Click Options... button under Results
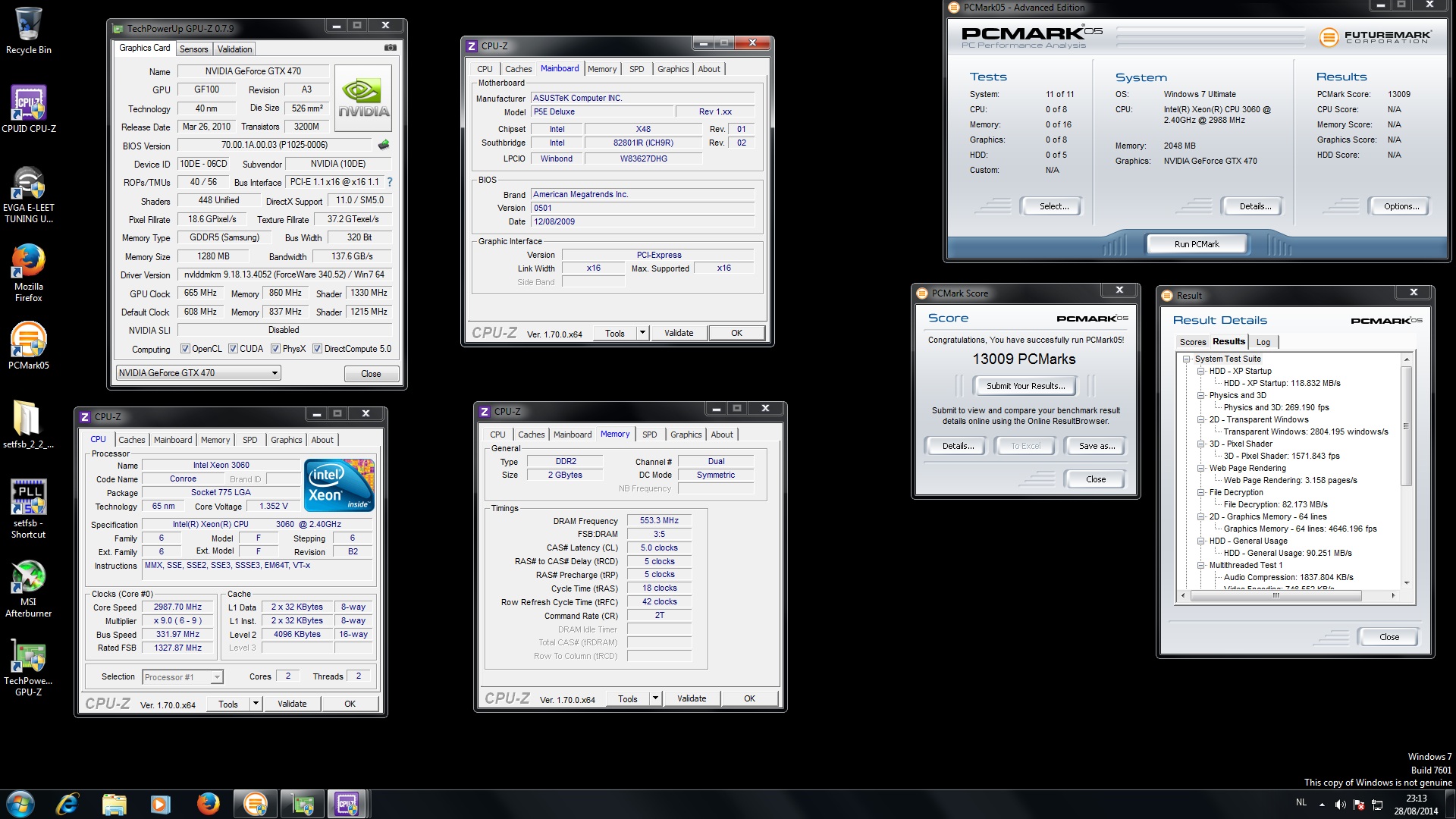Image resolution: width=1456 pixels, height=819 pixels. pyautogui.click(x=1401, y=206)
